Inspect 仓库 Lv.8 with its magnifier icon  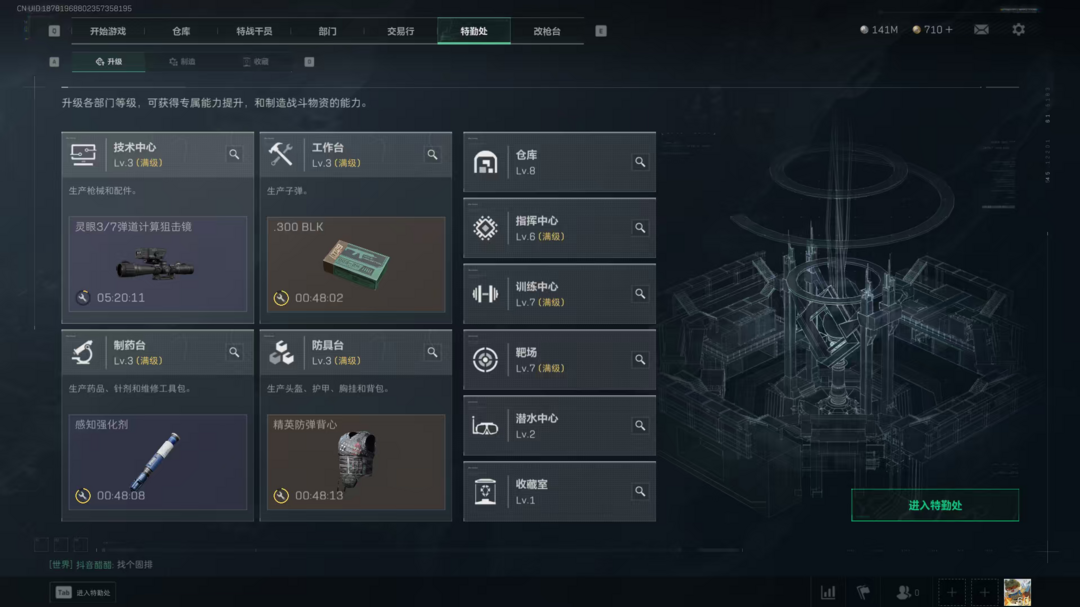(640, 162)
